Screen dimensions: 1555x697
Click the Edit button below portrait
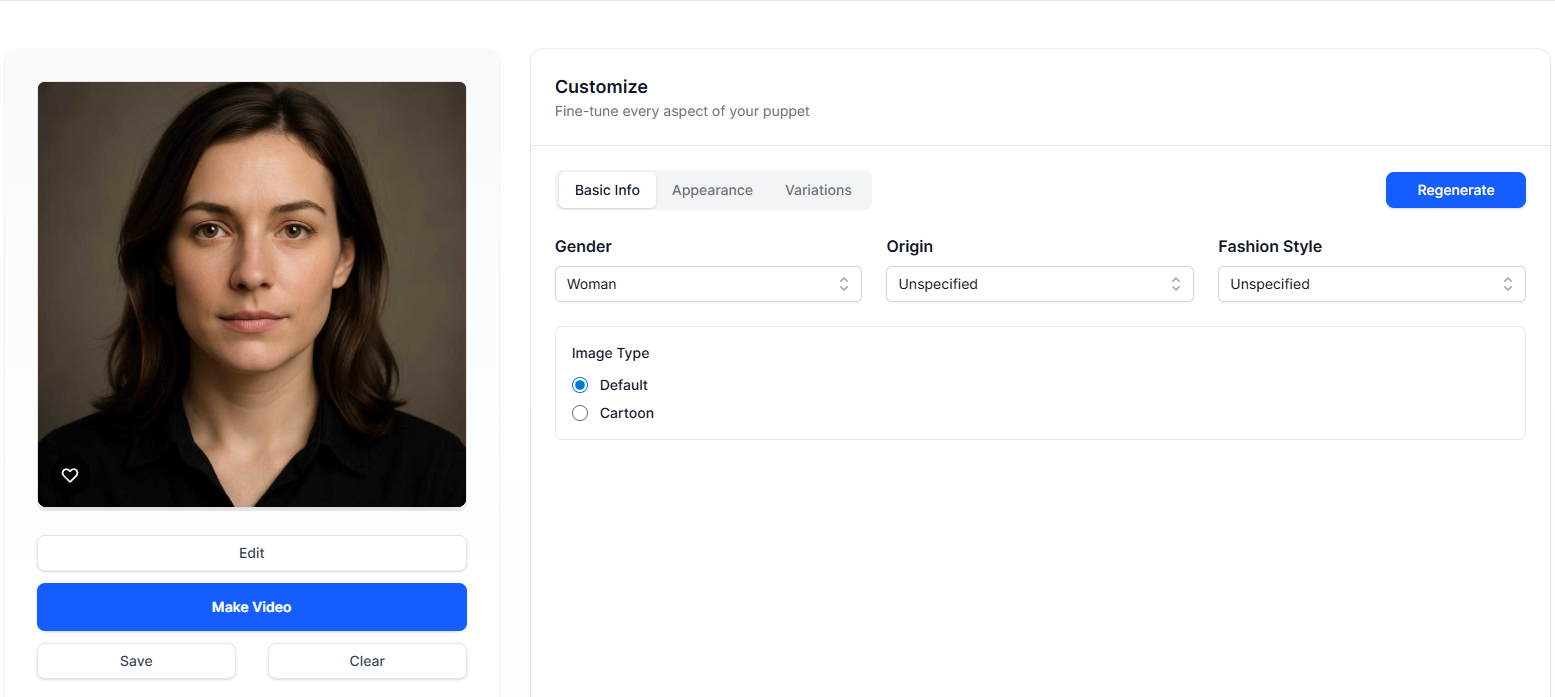point(252,553)
